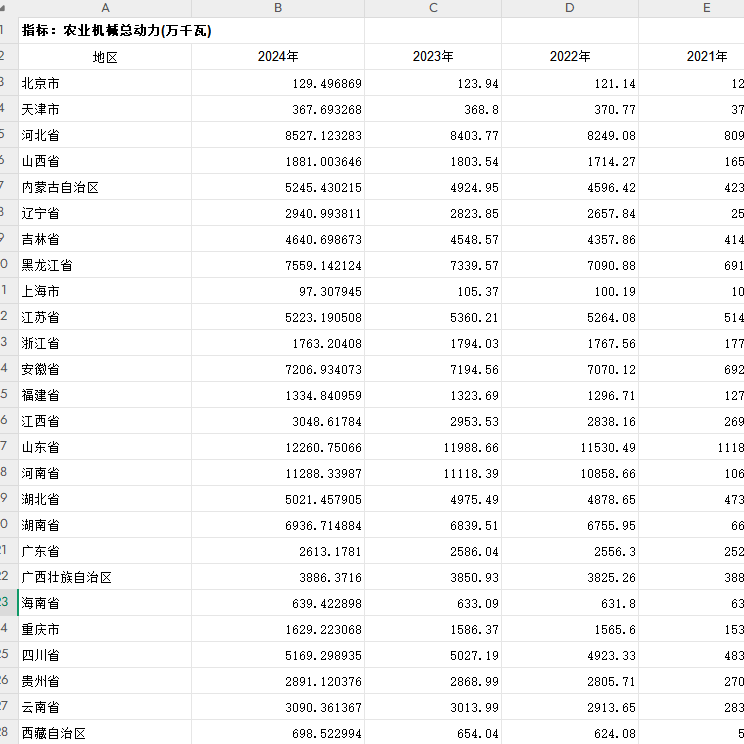The width and height of the screenshot is (744, 744).
Task: Select the 云南省 cell
Action: coord(105,707)
